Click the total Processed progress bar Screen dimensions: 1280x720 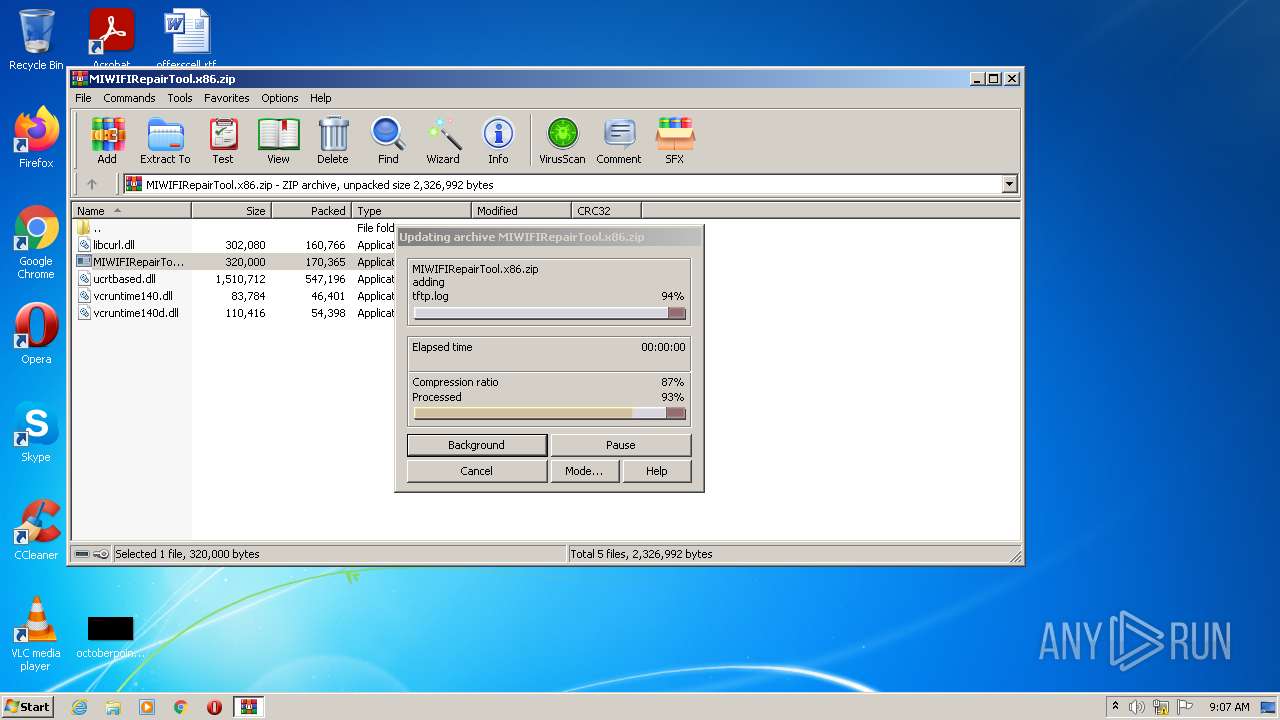point(550,413)
